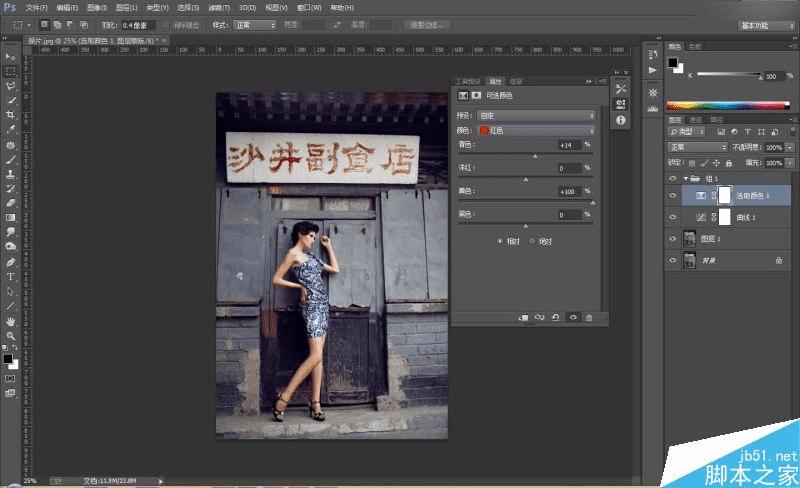The image size is (800, 488).
Task: Click the reset adjustment icon in Properties panel
Action: tap(555, 317)
